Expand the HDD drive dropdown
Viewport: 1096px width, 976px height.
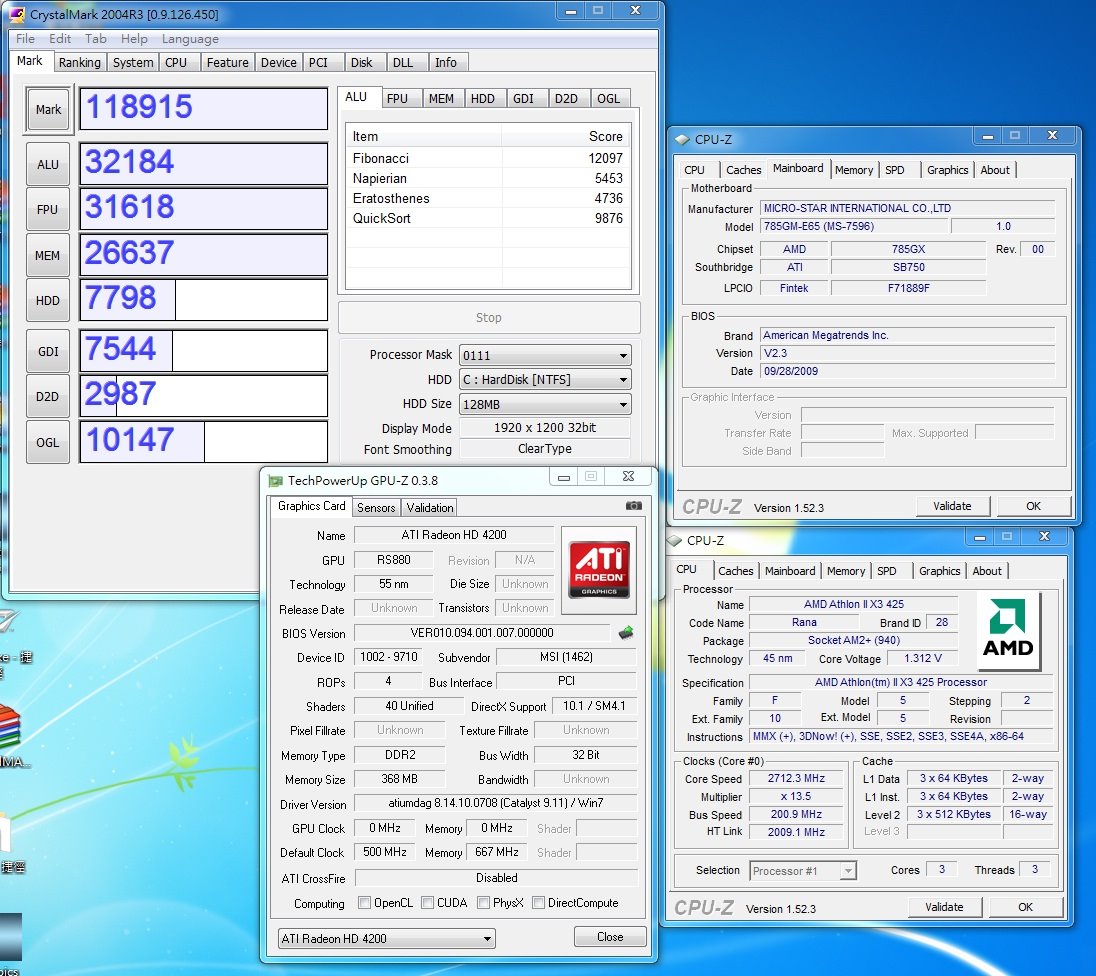pyautogui.click(x=545, y=380)
